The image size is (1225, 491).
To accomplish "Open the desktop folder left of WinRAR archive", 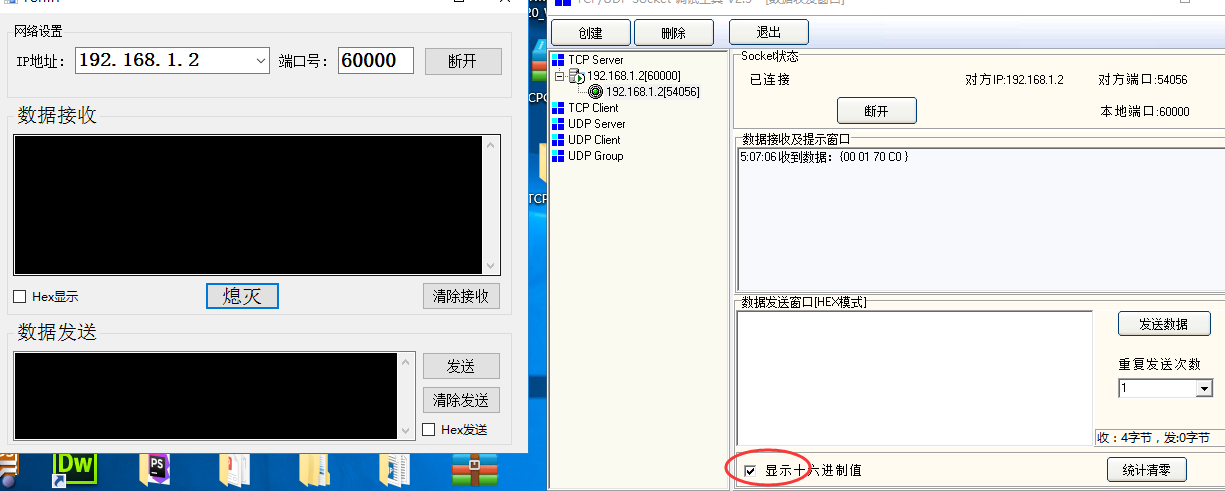I will [393, 469].
